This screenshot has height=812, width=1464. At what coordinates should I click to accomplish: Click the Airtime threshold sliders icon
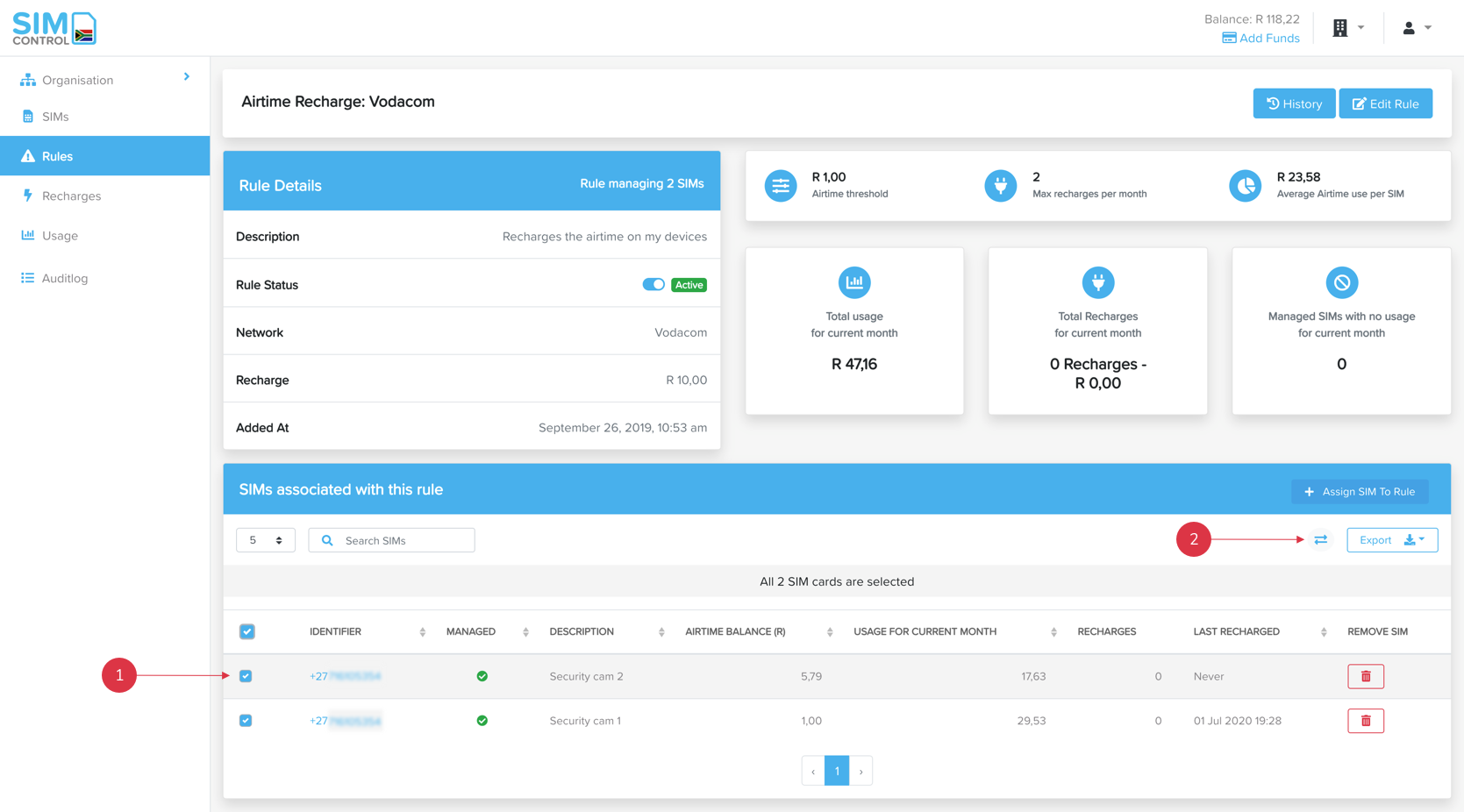[781, 186]
